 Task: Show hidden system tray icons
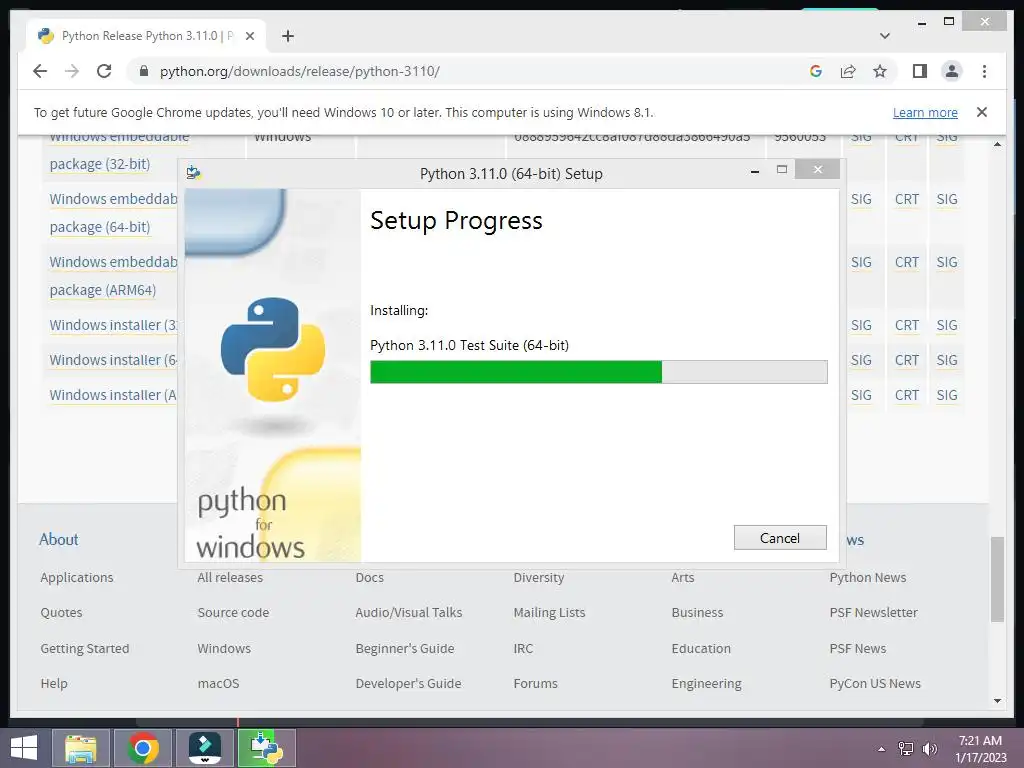point(882,749)
